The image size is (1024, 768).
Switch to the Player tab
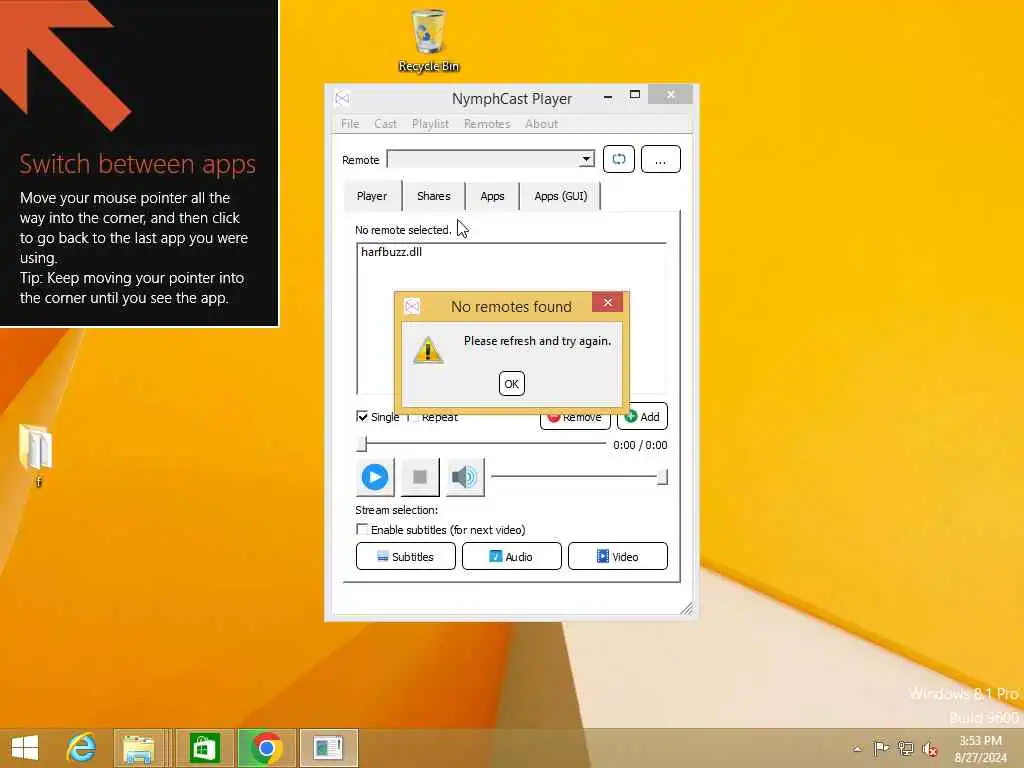click(x=372, y=196)
